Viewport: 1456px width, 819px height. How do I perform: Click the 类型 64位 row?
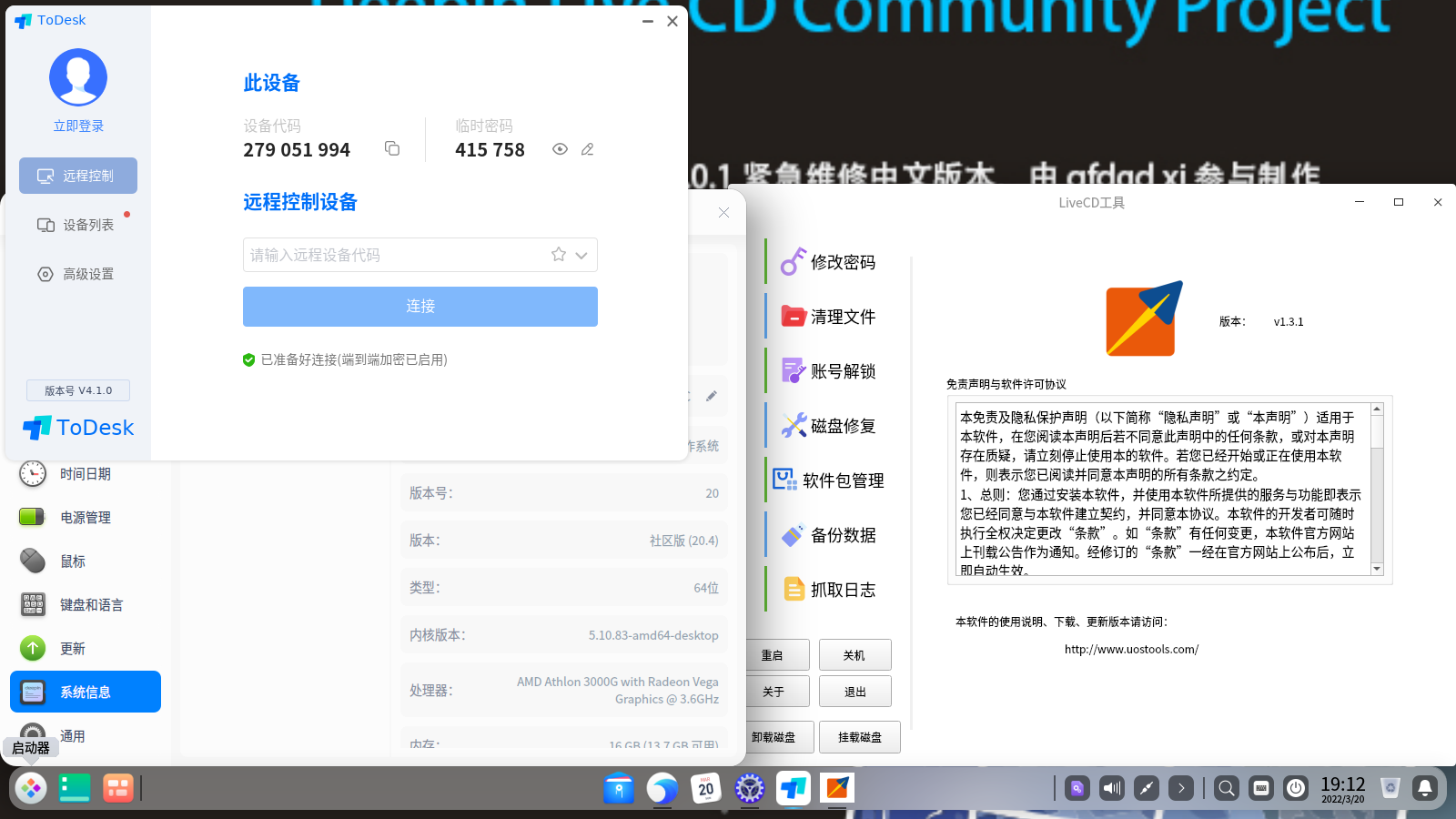(x=564, y=588)
